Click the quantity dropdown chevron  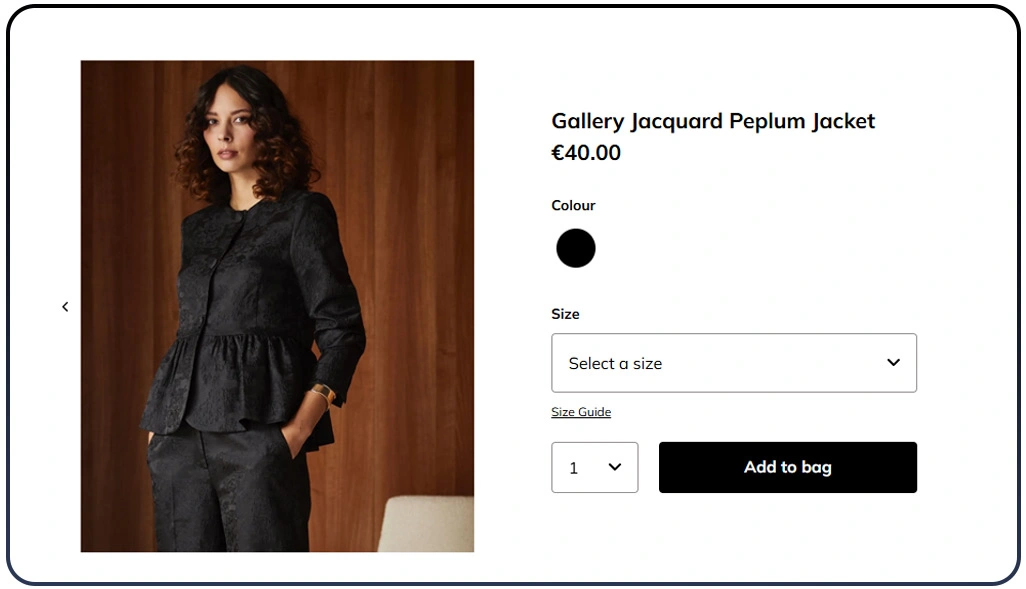click(615, 467)
